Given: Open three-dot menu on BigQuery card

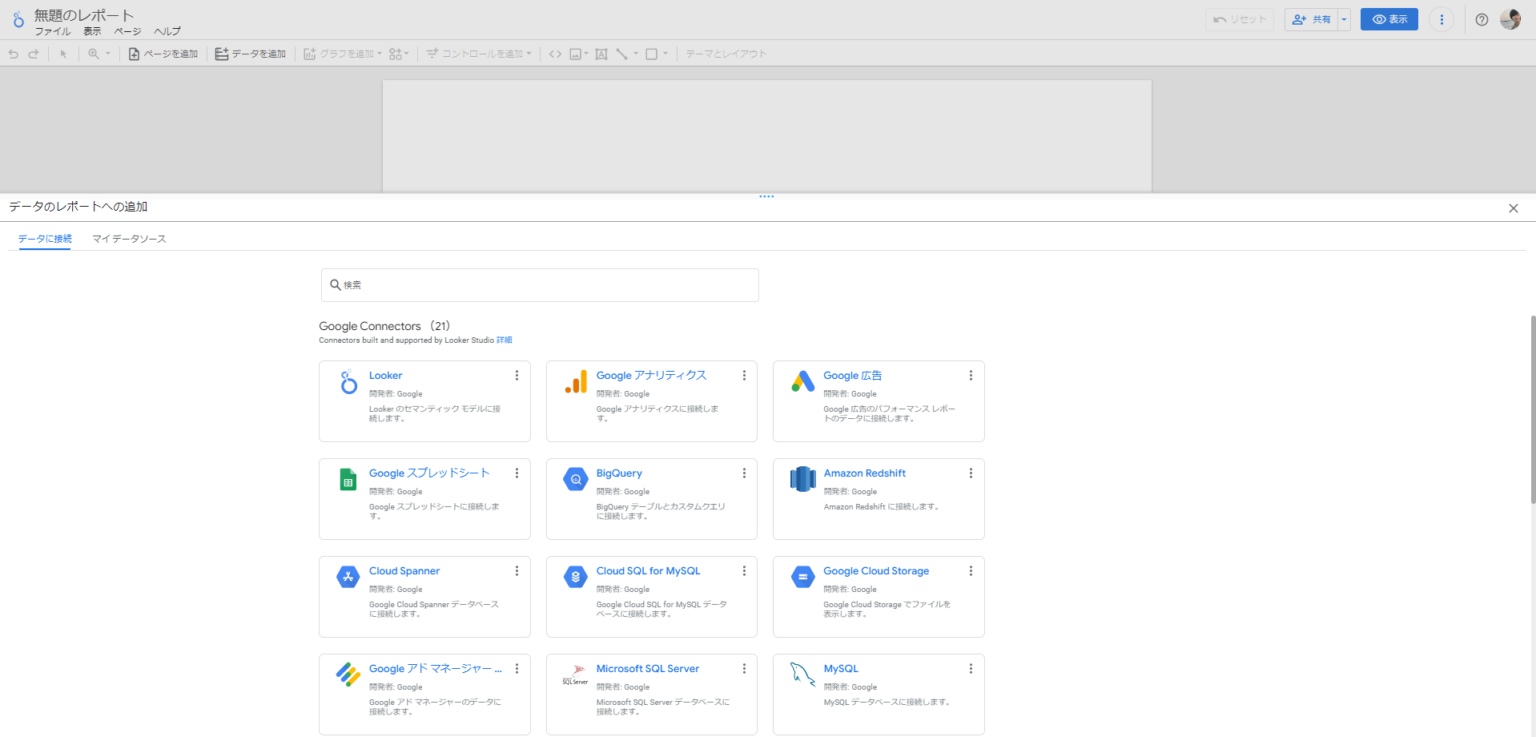Looking at the screenshot, I should (744, 473).
